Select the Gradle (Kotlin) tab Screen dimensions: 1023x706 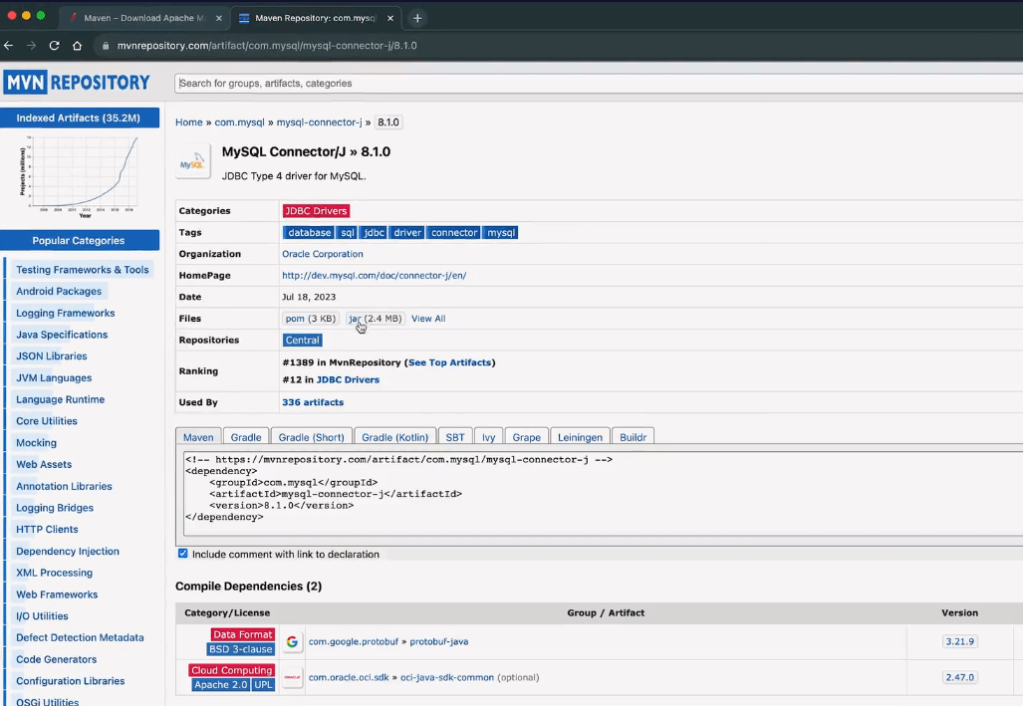pos(395,437)
